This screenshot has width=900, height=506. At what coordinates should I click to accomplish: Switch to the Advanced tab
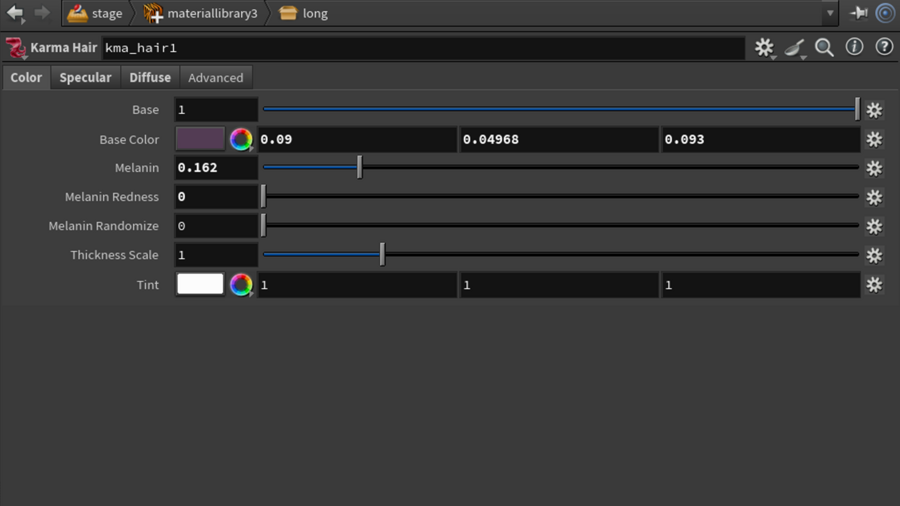(216, 77)
